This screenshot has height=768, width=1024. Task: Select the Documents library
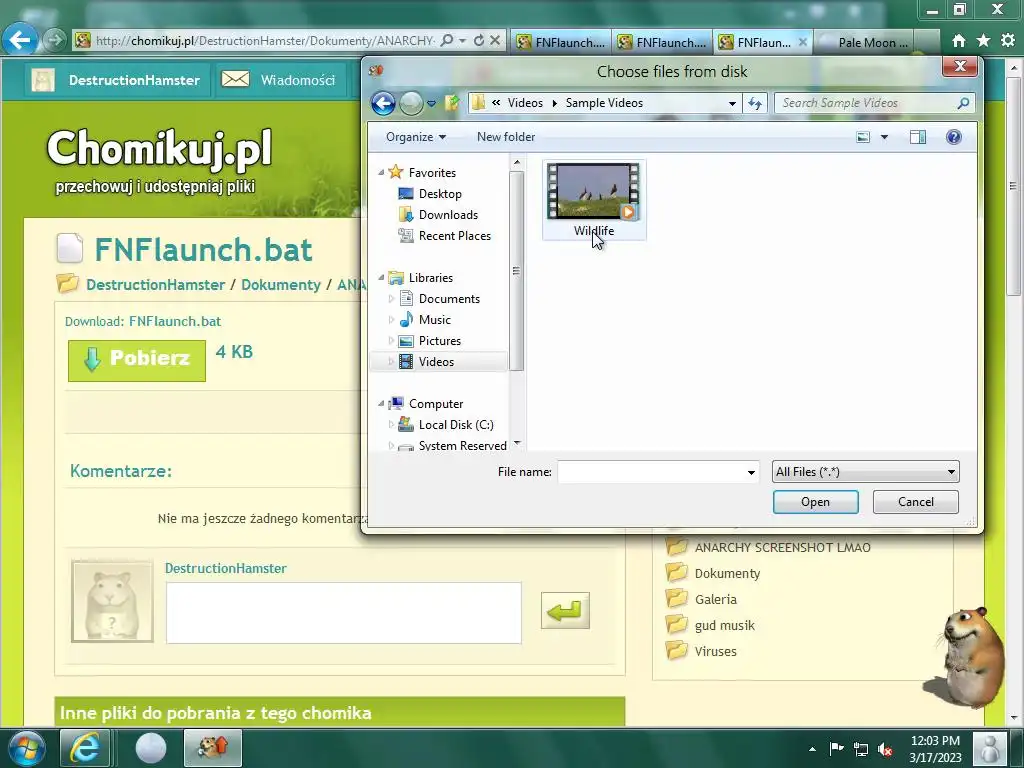pyautogui.click(x=449, y=298)
